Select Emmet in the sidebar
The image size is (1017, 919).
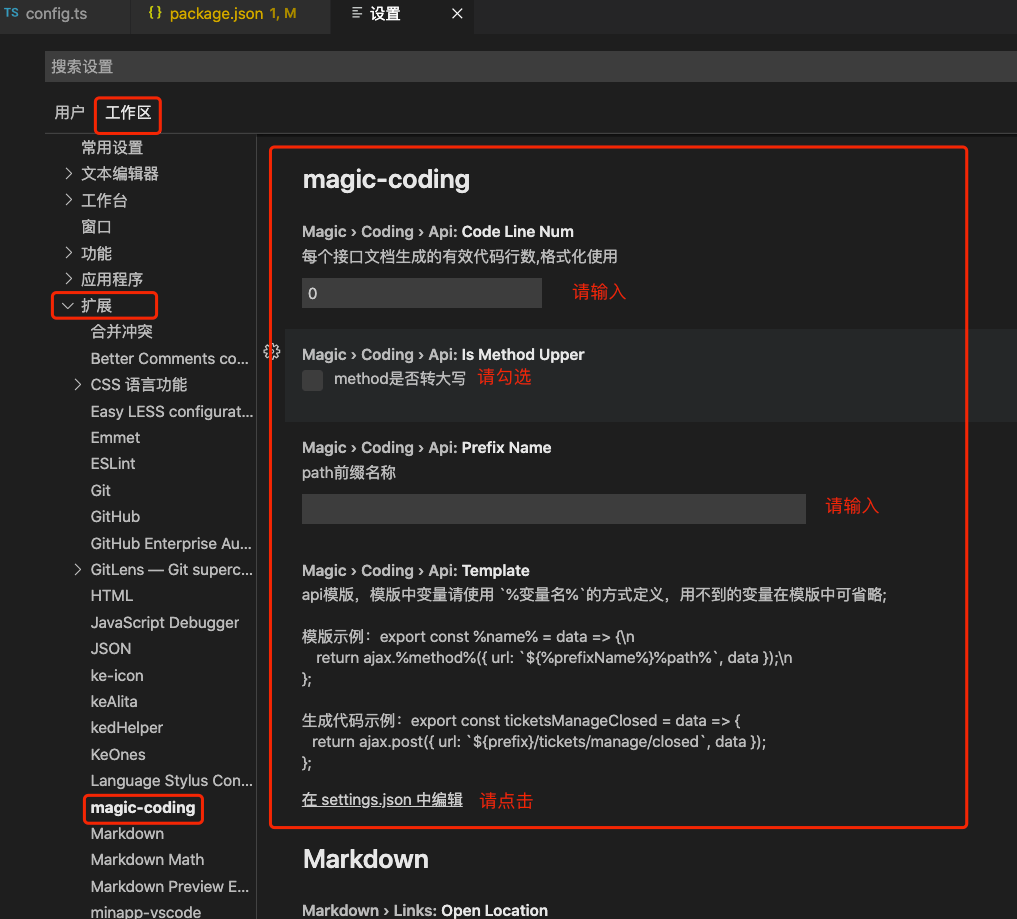(x=114, y=437)
